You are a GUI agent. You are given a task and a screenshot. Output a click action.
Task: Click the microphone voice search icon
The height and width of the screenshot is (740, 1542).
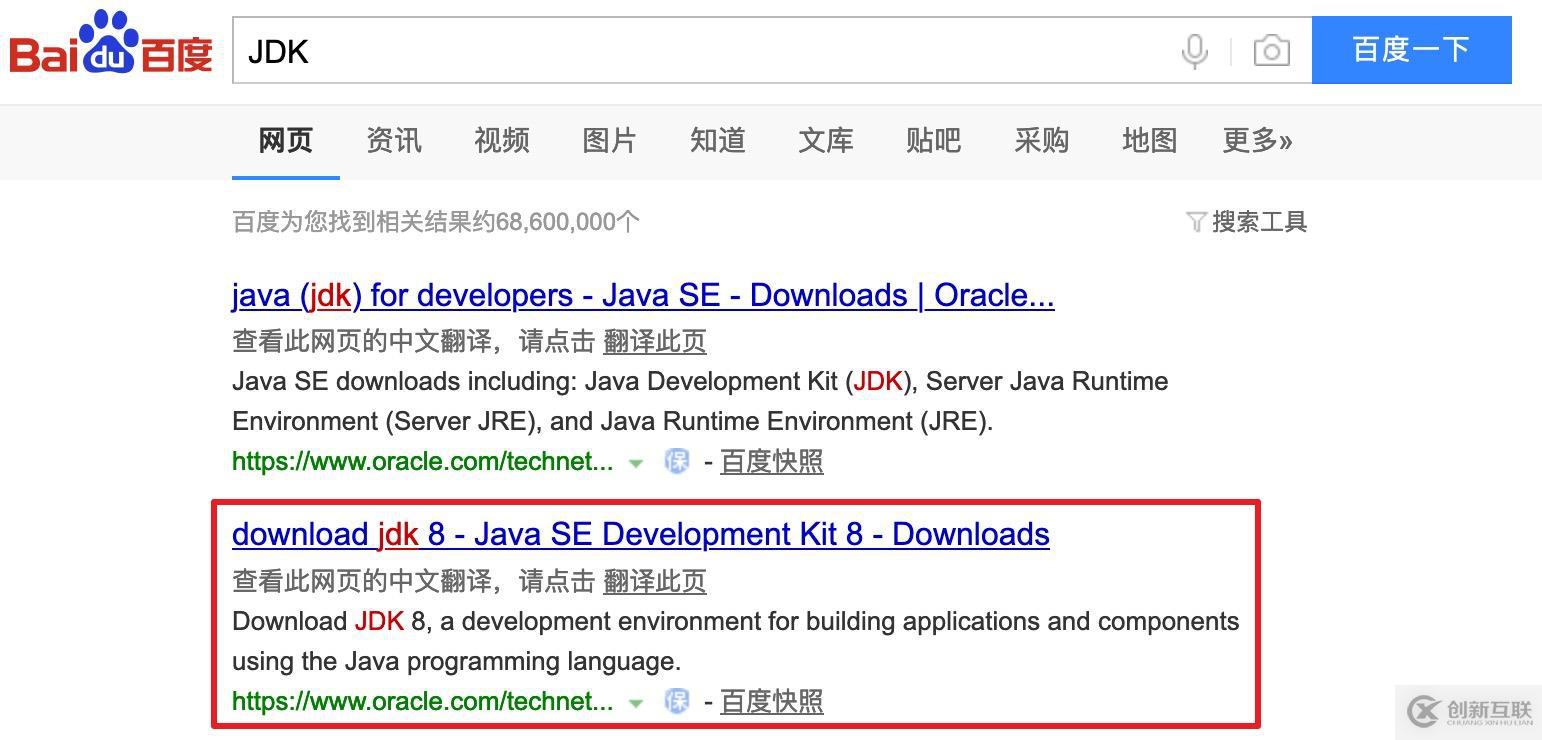[x=1194, y=50]
